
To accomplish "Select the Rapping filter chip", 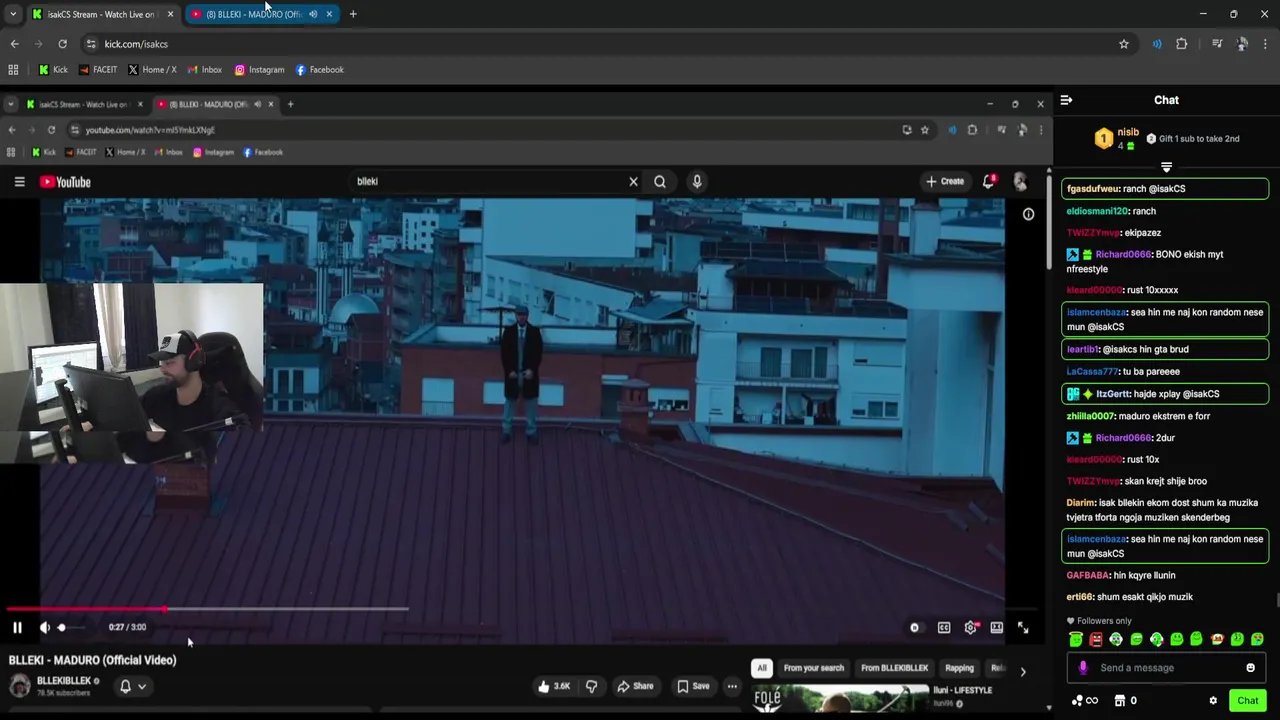I will click(x=959, y=668).
